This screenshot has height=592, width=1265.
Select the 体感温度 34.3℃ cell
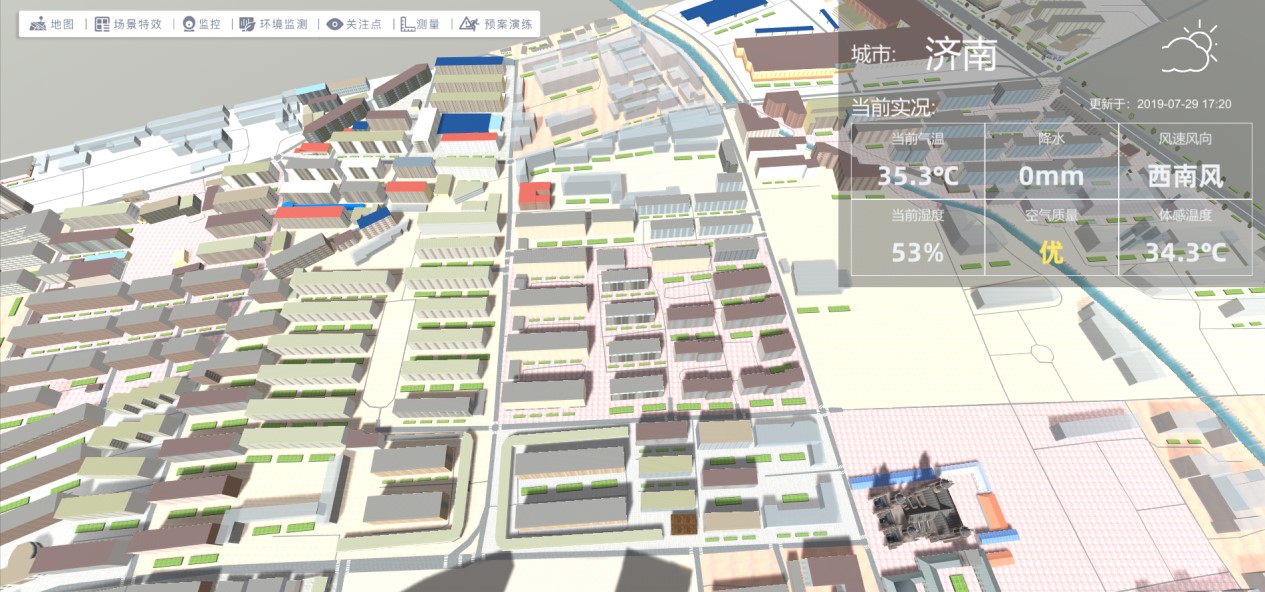click(x=1185, y=238)
